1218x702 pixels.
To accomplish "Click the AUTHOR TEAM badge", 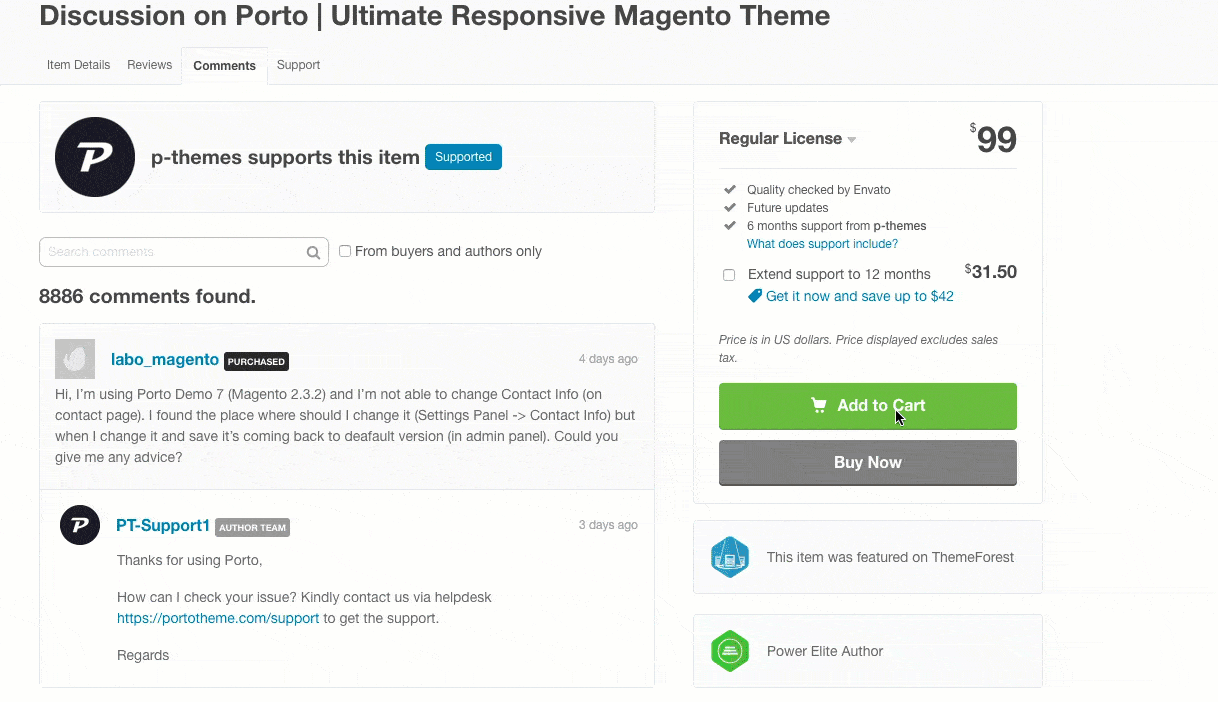I will [x=252, y=527].
